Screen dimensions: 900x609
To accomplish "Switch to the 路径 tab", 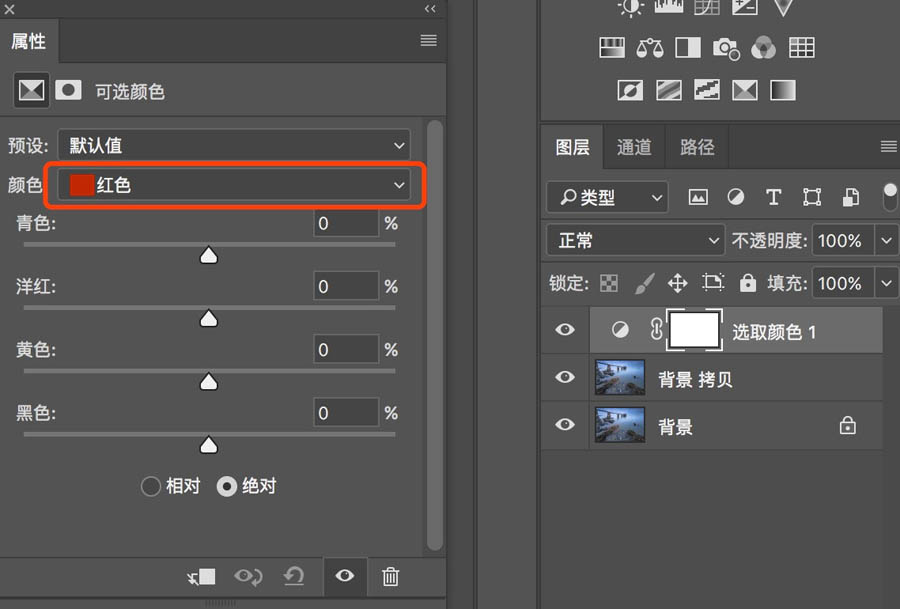I will click(x=697, y=147).
